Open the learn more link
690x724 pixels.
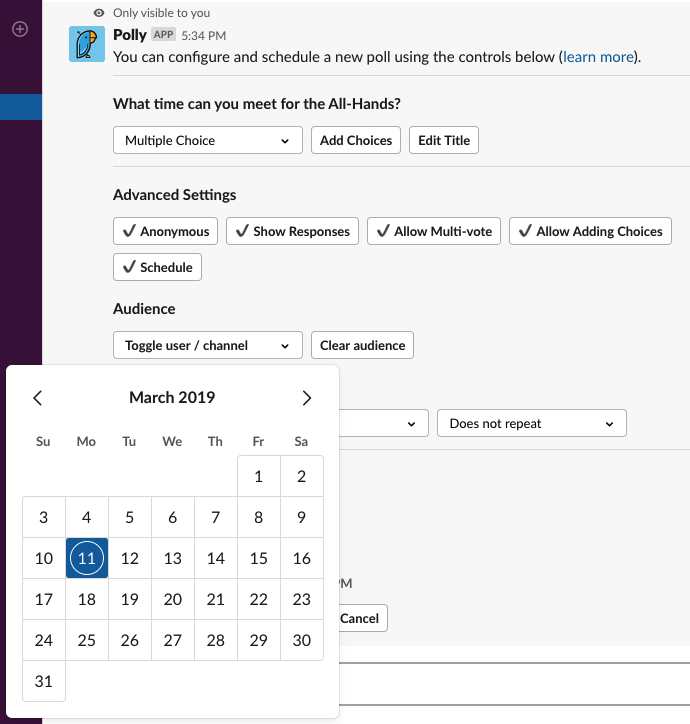tap(598, 57)
